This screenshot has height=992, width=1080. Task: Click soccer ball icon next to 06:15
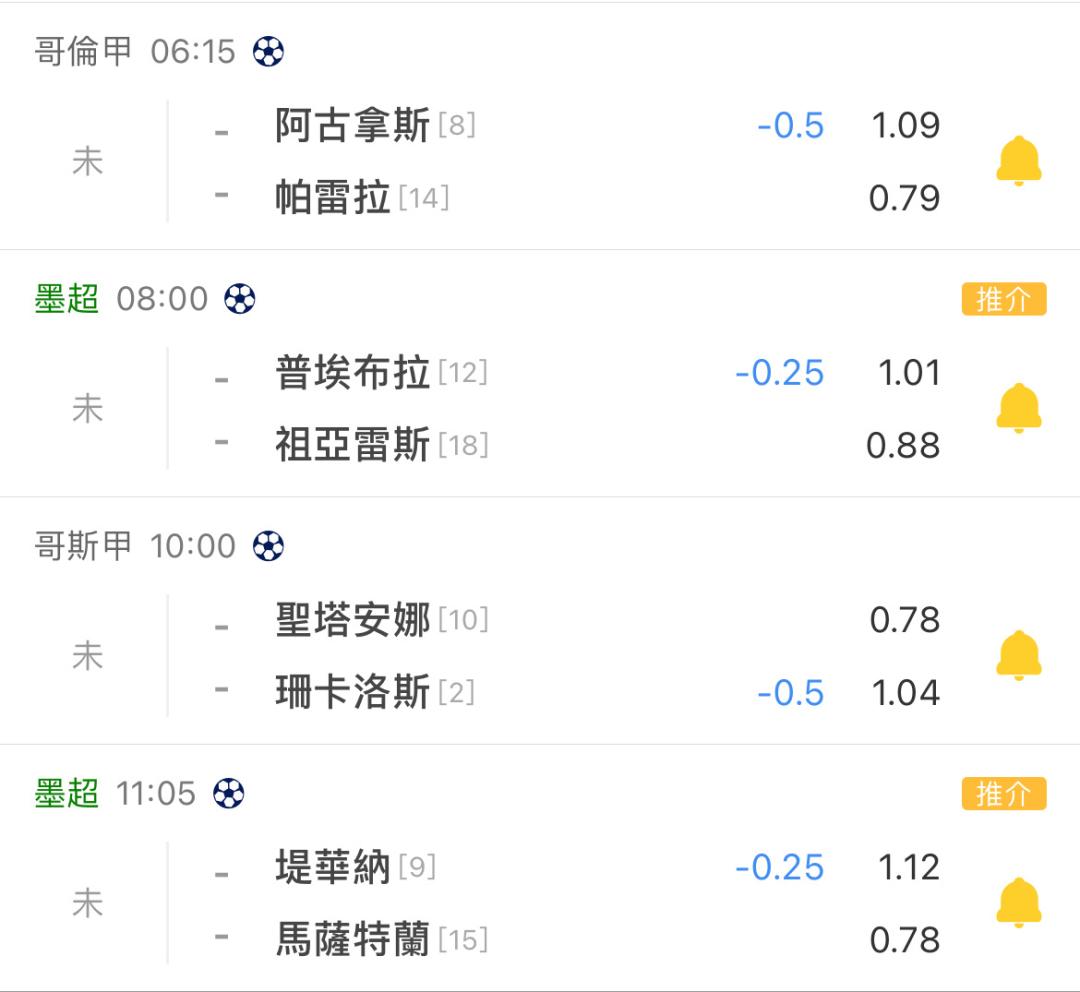(x=268, y=52)
